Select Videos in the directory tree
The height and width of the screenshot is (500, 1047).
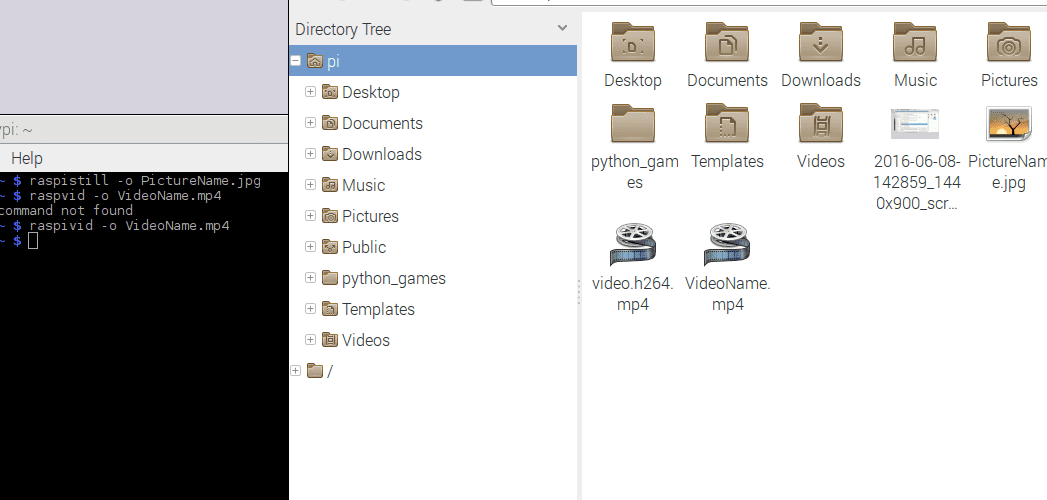tap(366, 340)
